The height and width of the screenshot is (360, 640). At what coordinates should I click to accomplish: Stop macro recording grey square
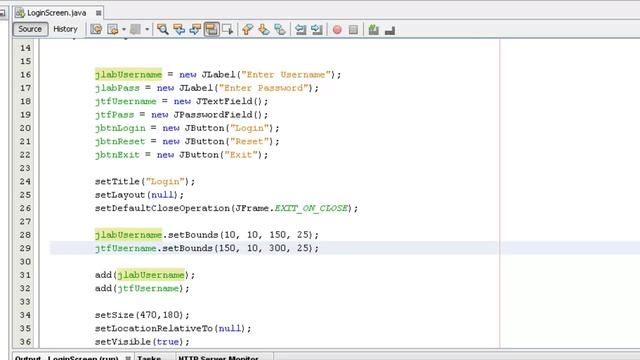[353, 30]
